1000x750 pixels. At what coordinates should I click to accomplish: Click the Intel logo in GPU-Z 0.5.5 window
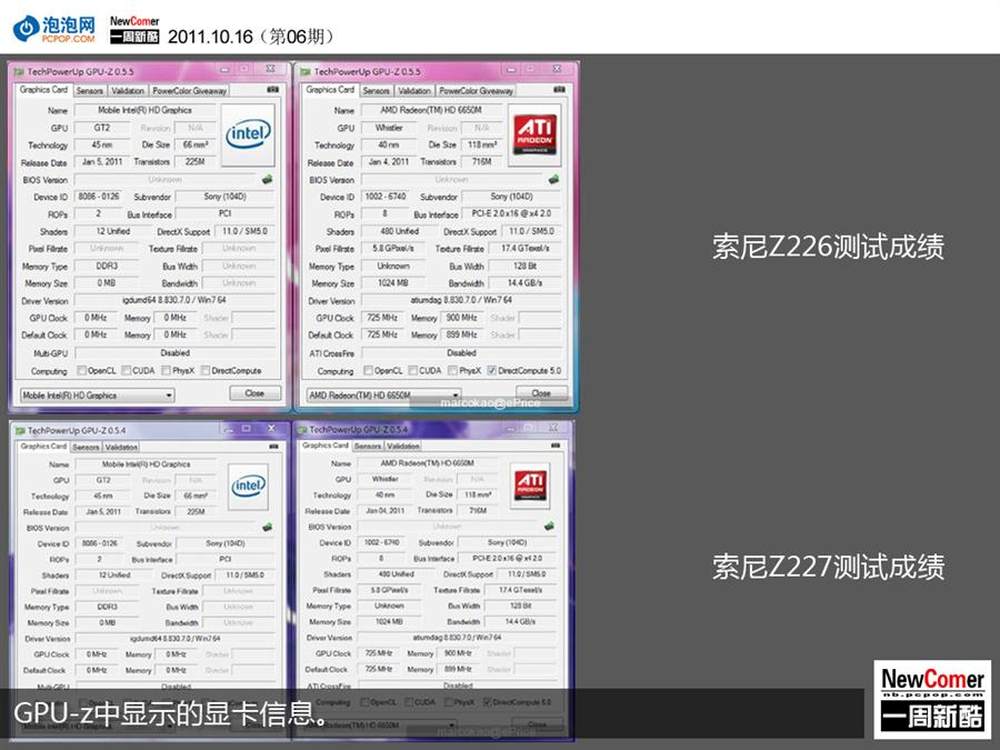[248, 135]
